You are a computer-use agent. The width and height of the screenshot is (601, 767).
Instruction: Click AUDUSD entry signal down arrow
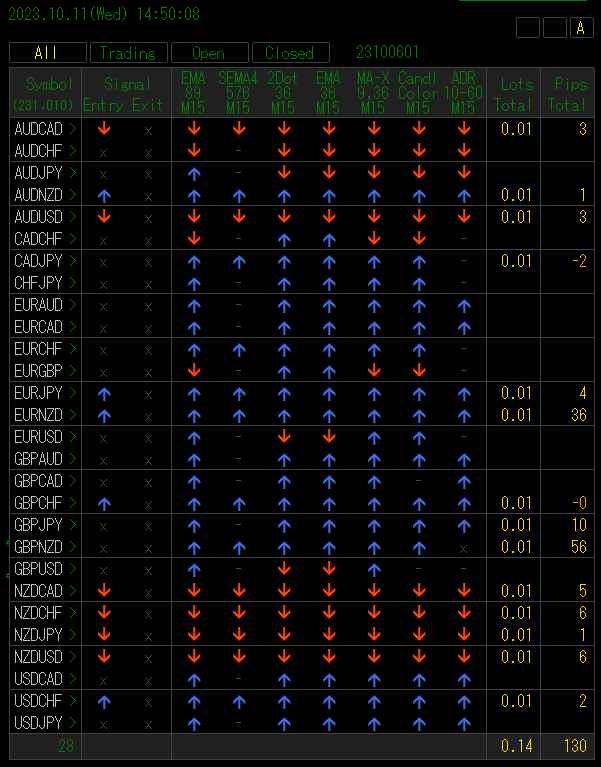[x=104, y=217]
